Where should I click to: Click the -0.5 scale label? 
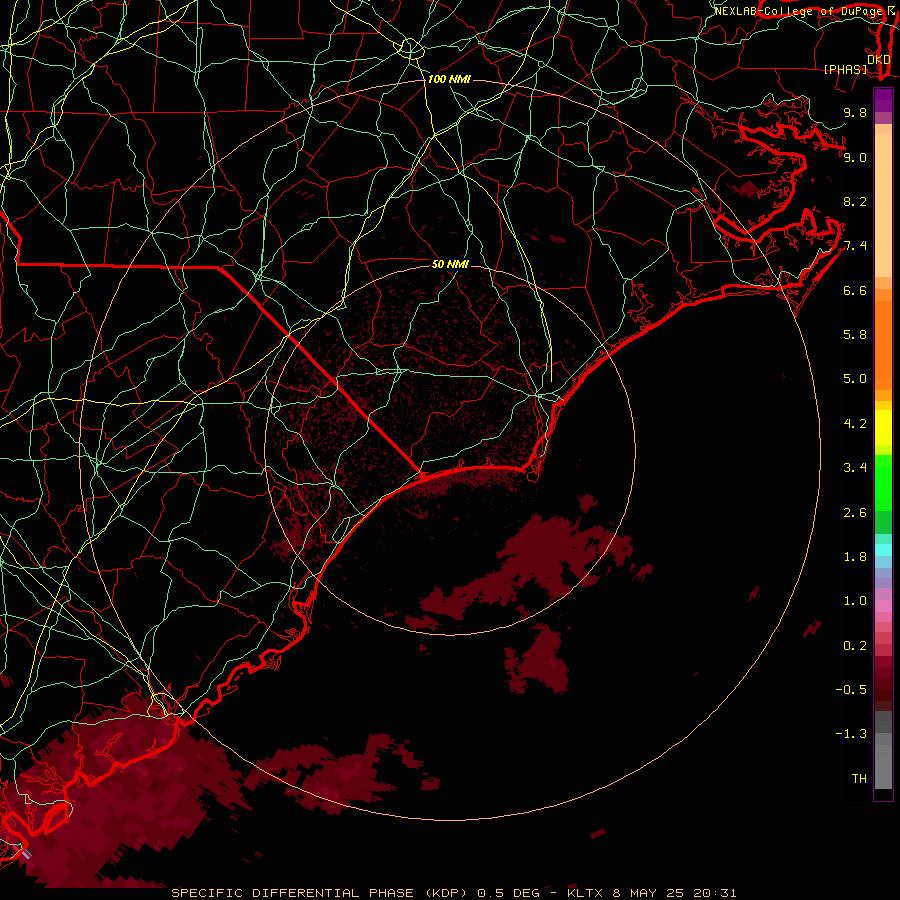(x=851, y=690)
